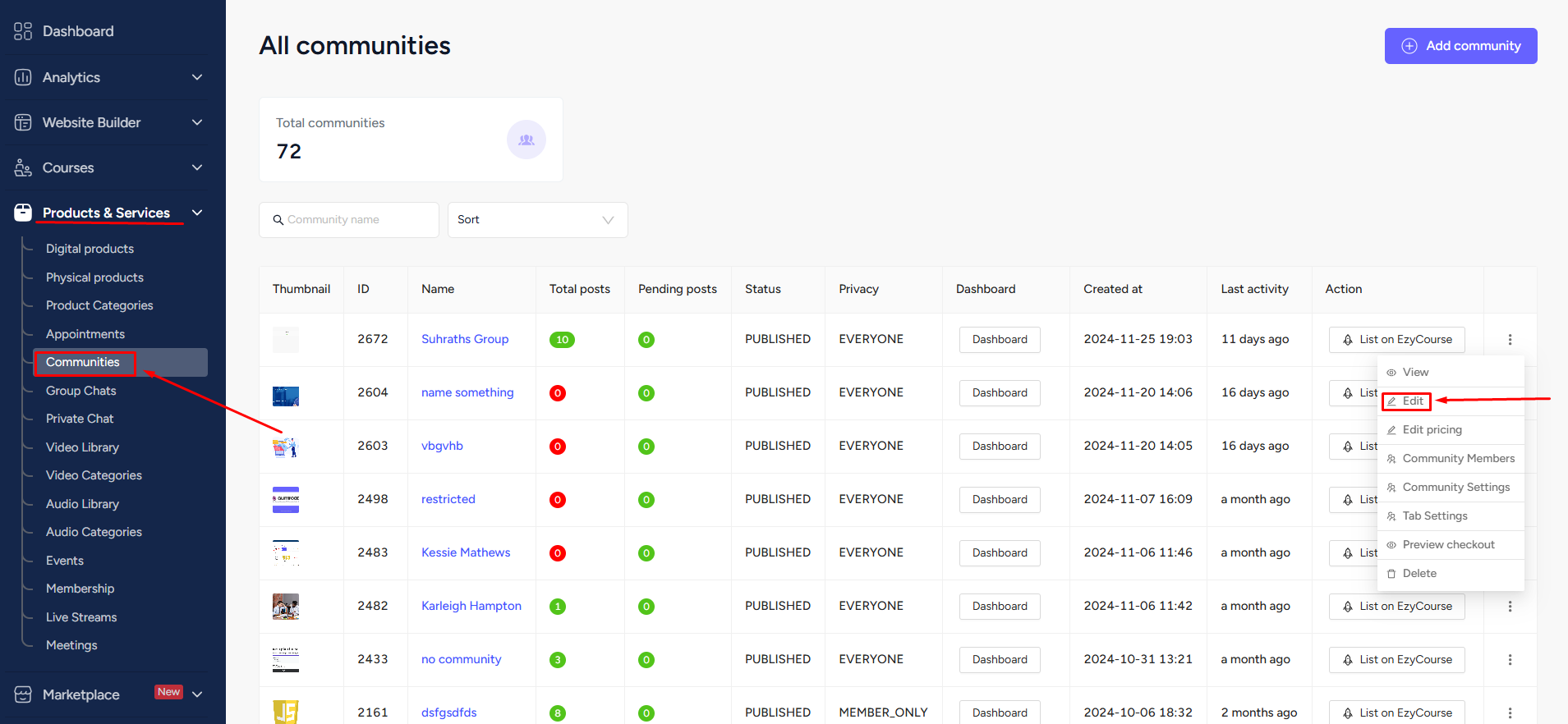Viewport: 1568px width, 724px height.
Task: Click red 0 posts badge for vbgvhb
Action: coord(558,447)
